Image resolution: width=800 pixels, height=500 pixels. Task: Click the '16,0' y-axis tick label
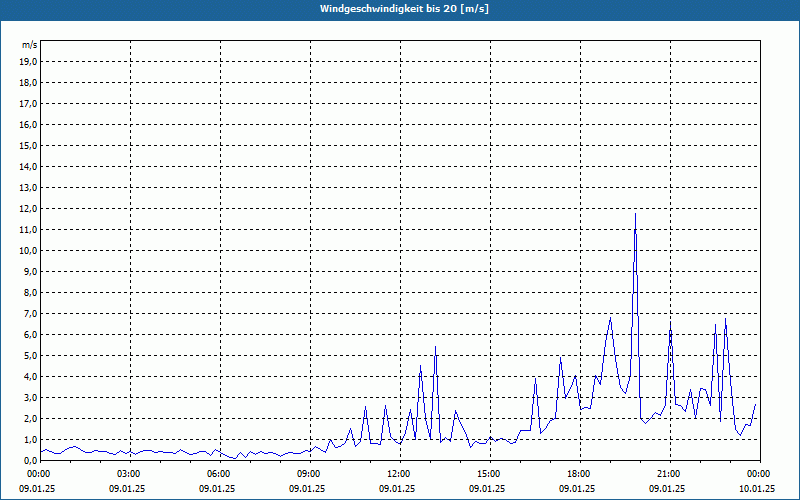[x=28, y=124]
